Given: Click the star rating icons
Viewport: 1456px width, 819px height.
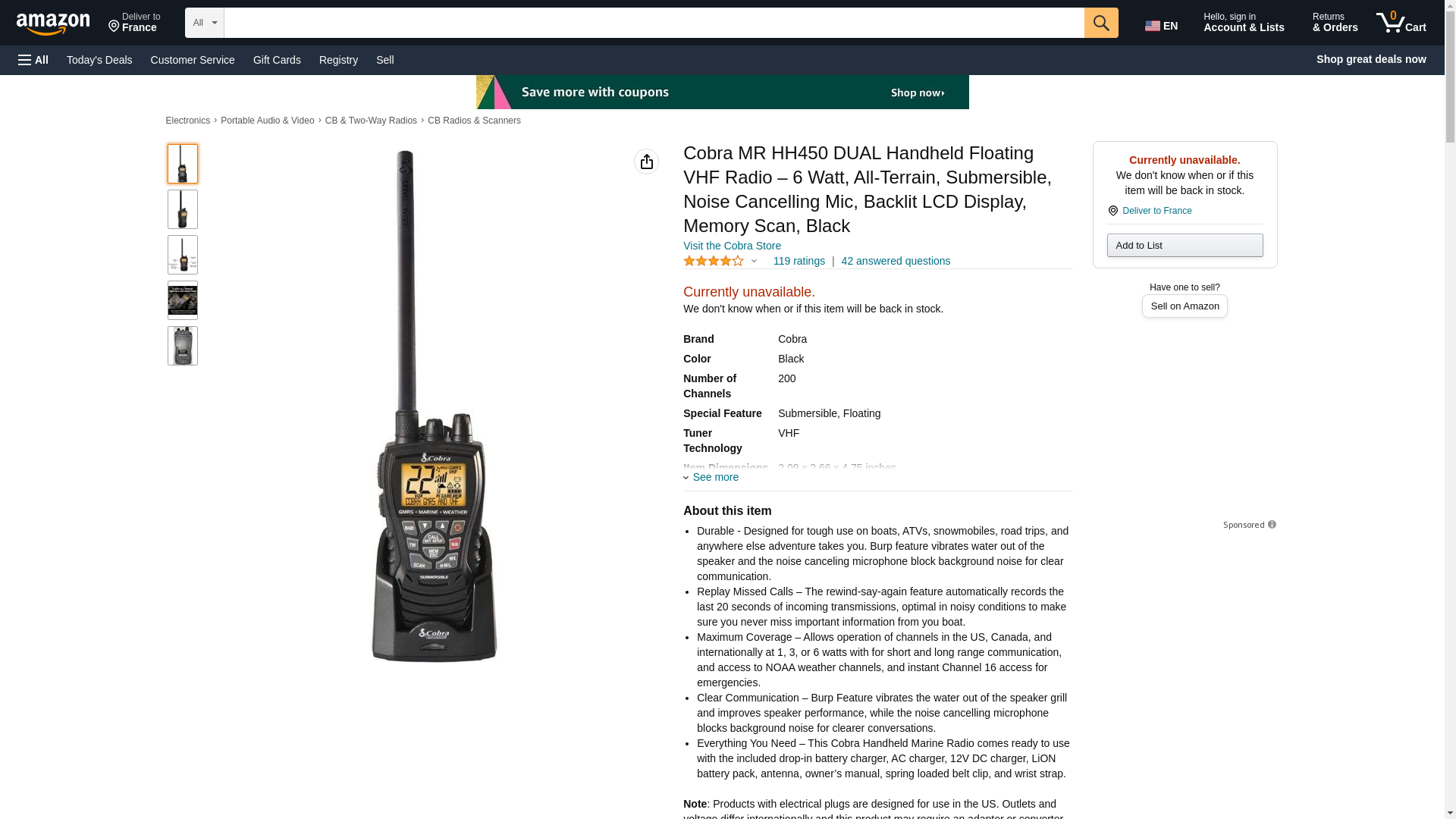Looking at the screenshot, I should pyautogui.click(x=714, y=261).
